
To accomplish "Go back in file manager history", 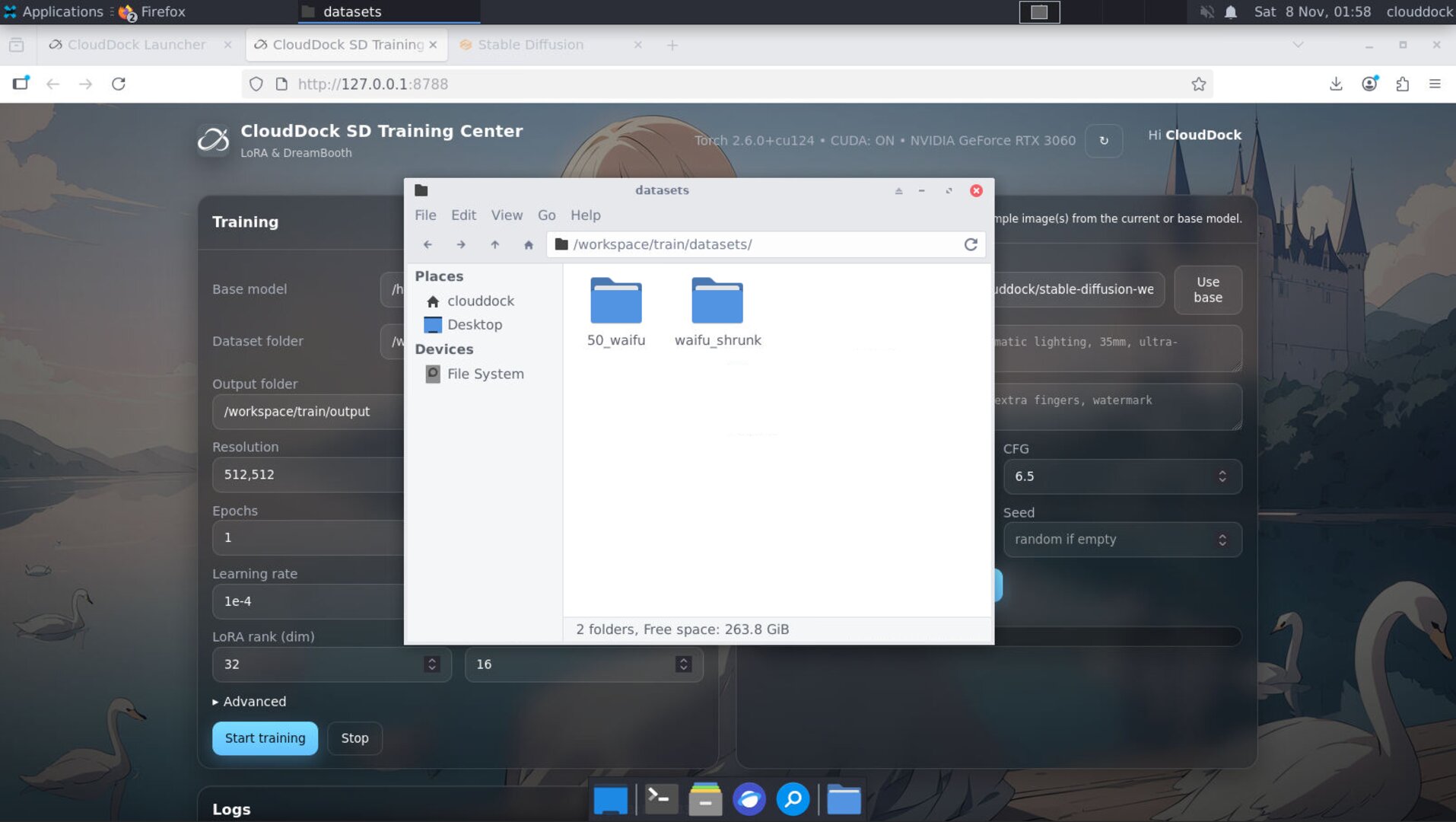I will click(x=428, y=244).
